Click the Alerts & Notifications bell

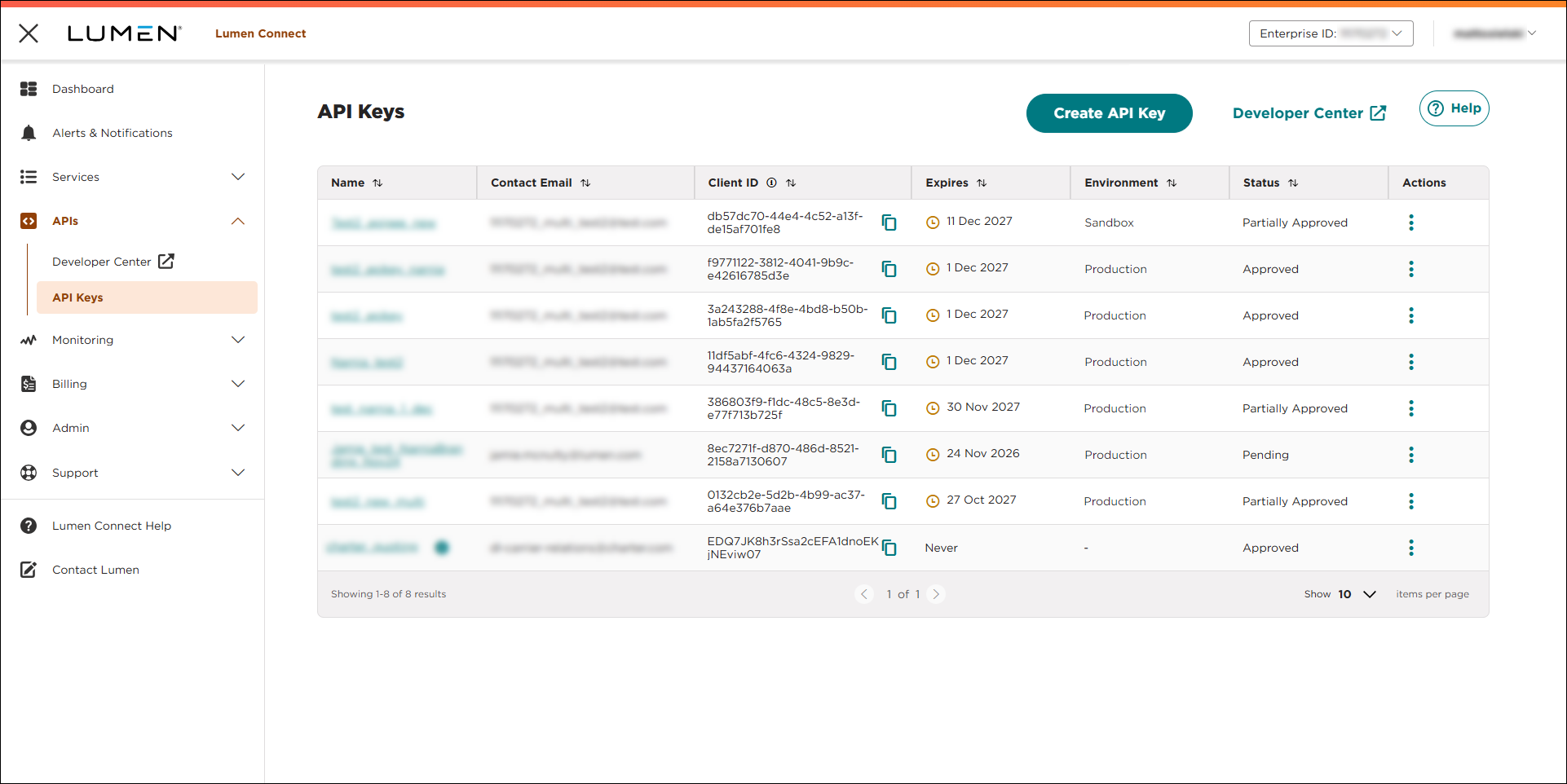point(29,133)
